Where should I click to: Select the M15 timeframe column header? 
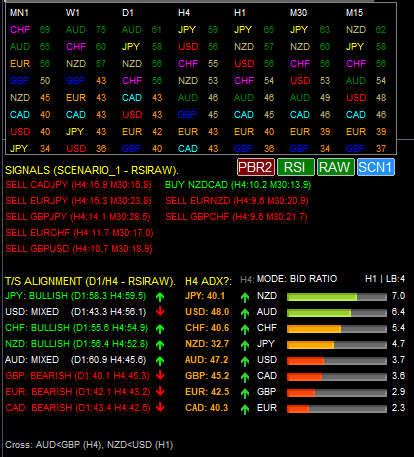pyautogui.click(x=354, y=13)
